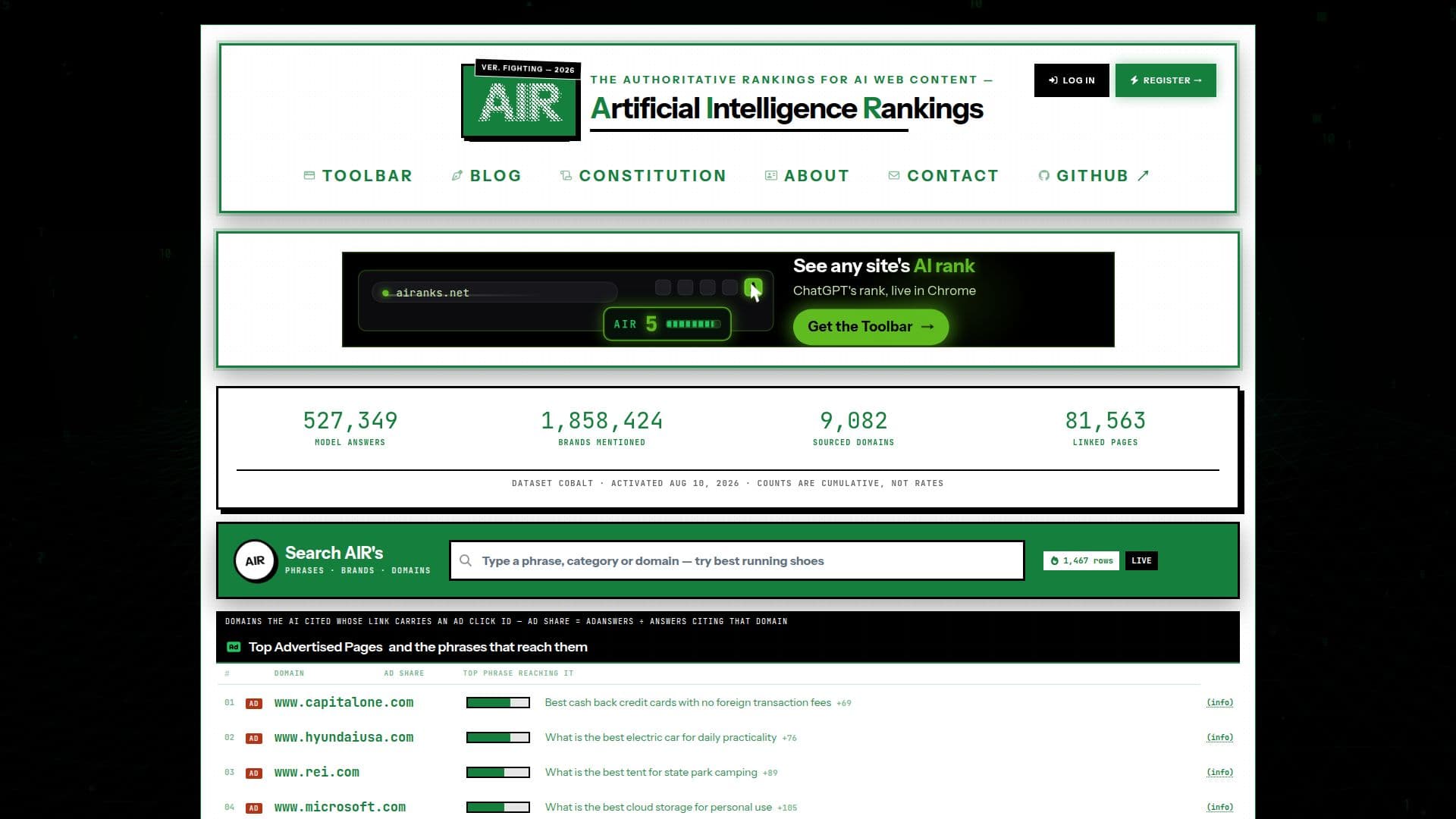The image size is (1456, 819).
Task: Click the AD badge for hyundaiusa row
Action: 254,739
